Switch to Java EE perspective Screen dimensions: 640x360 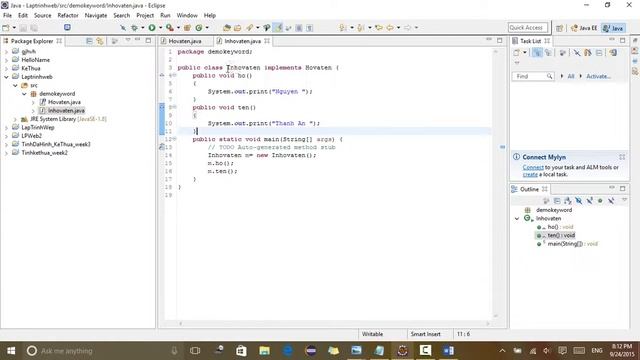point(584,28)
